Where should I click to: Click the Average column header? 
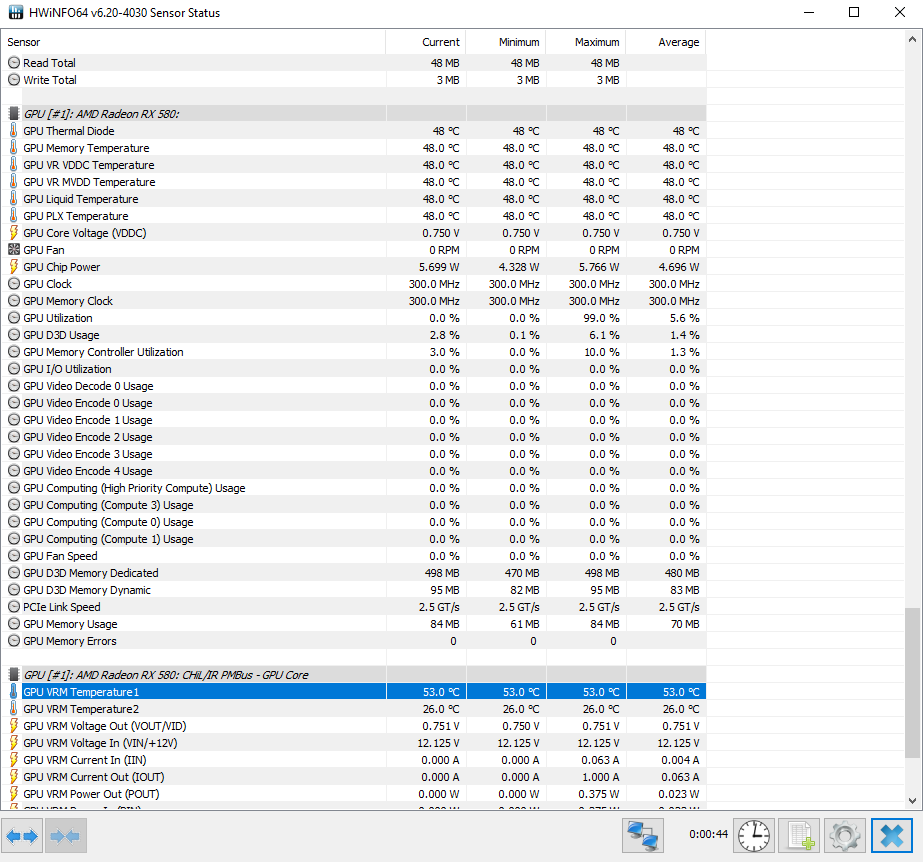pos(666,42)
